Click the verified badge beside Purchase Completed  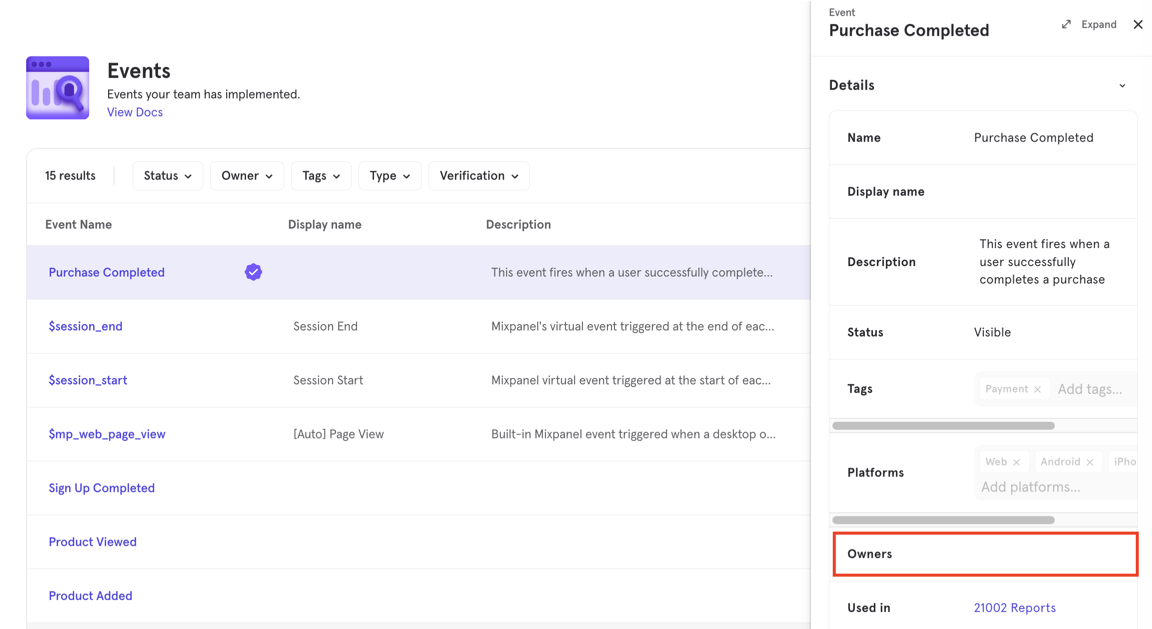pyautogui.click(x=253, y=272)
